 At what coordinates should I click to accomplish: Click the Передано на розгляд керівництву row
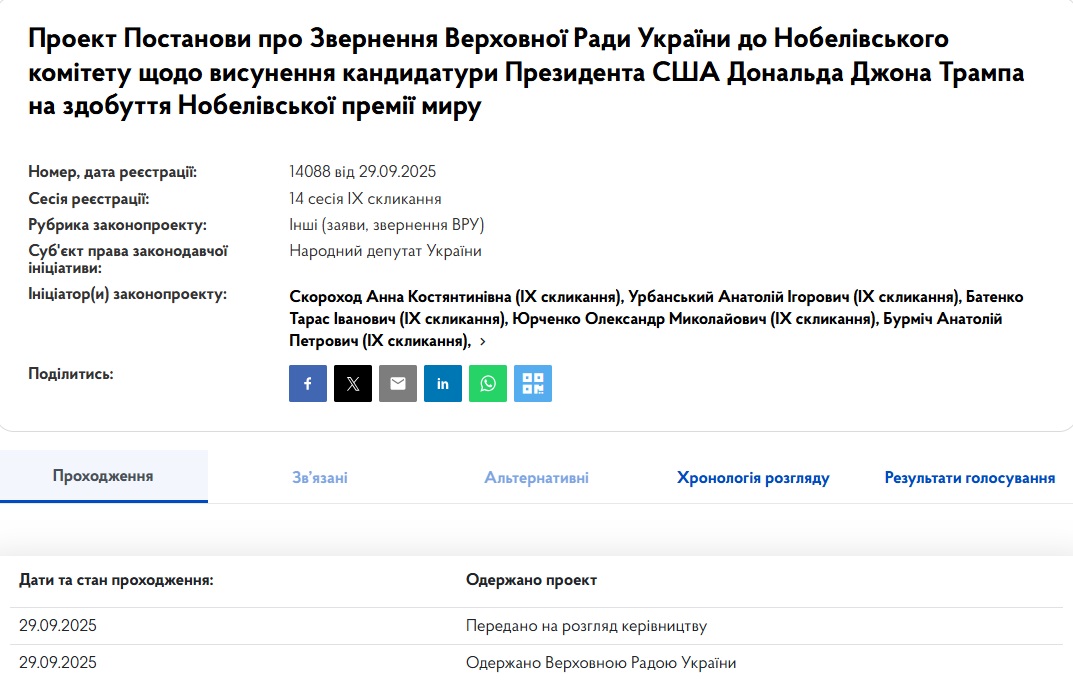586,626
